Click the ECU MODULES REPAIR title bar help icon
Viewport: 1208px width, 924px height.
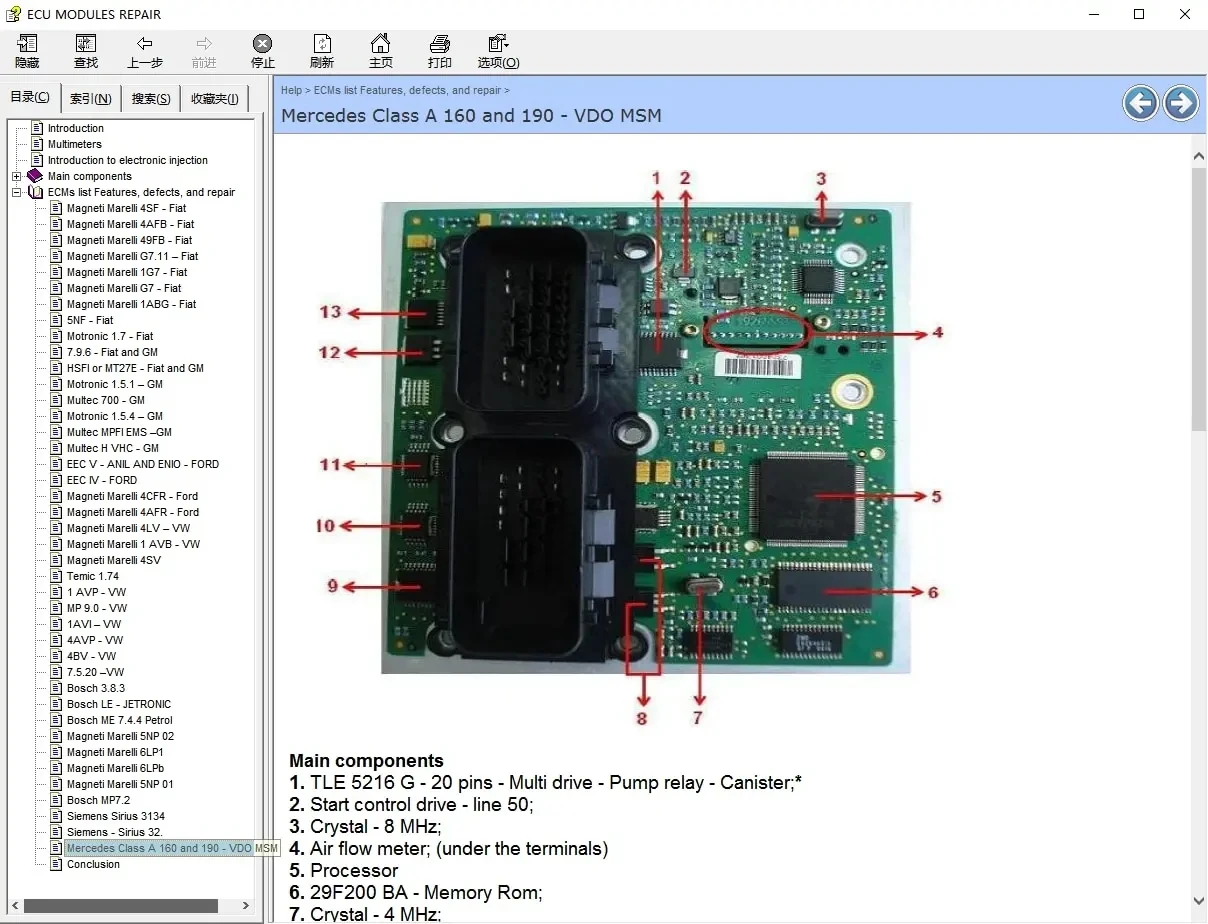click(x=14, y=14)
